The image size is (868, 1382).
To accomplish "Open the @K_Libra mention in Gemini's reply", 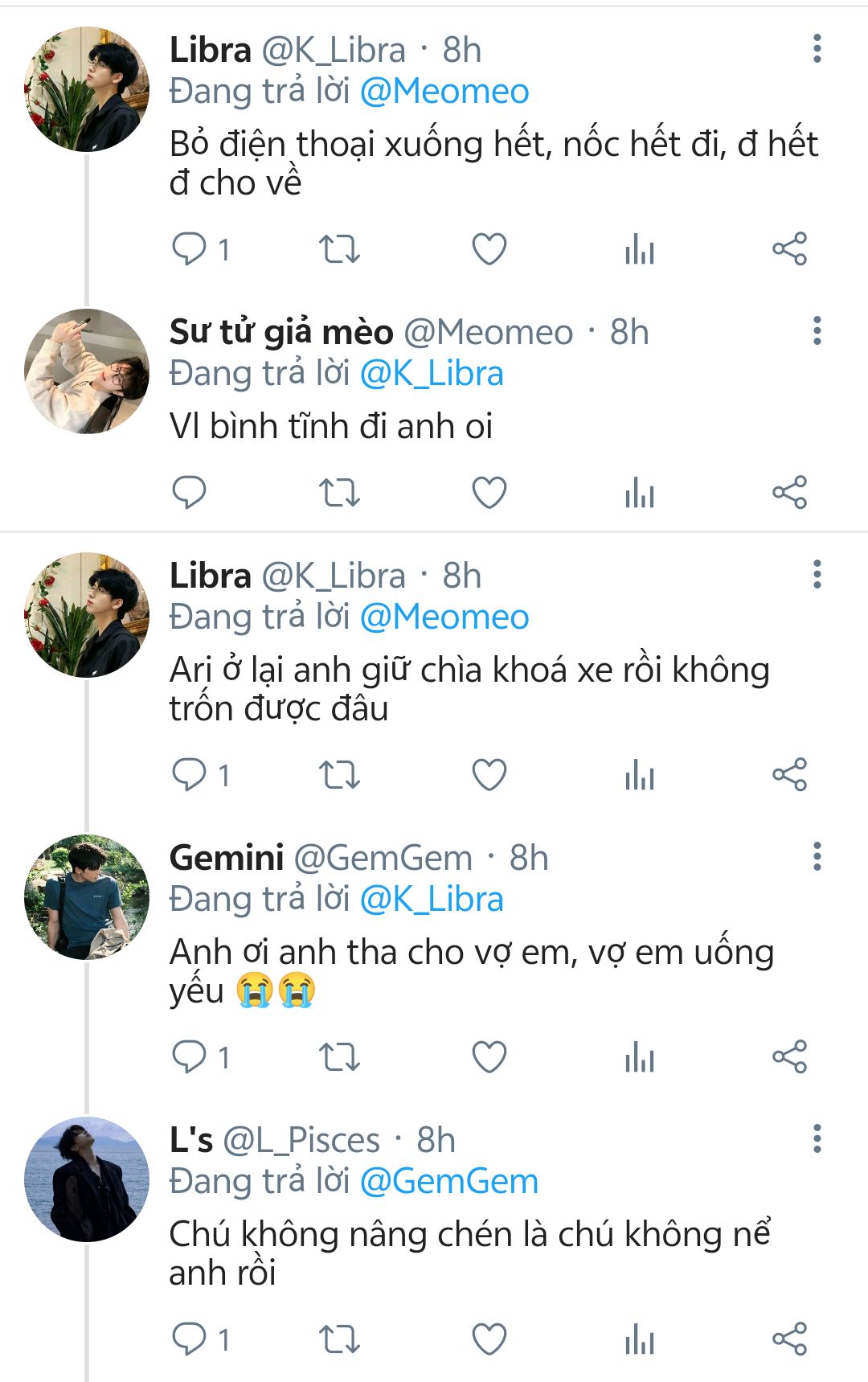I will point(432,900).
